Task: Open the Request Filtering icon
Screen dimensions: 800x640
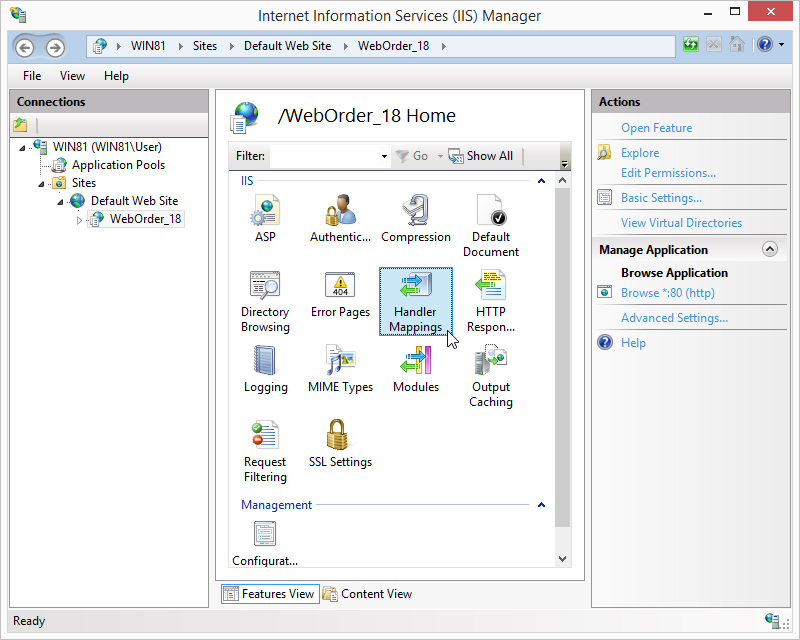Action: click(265, 435)
